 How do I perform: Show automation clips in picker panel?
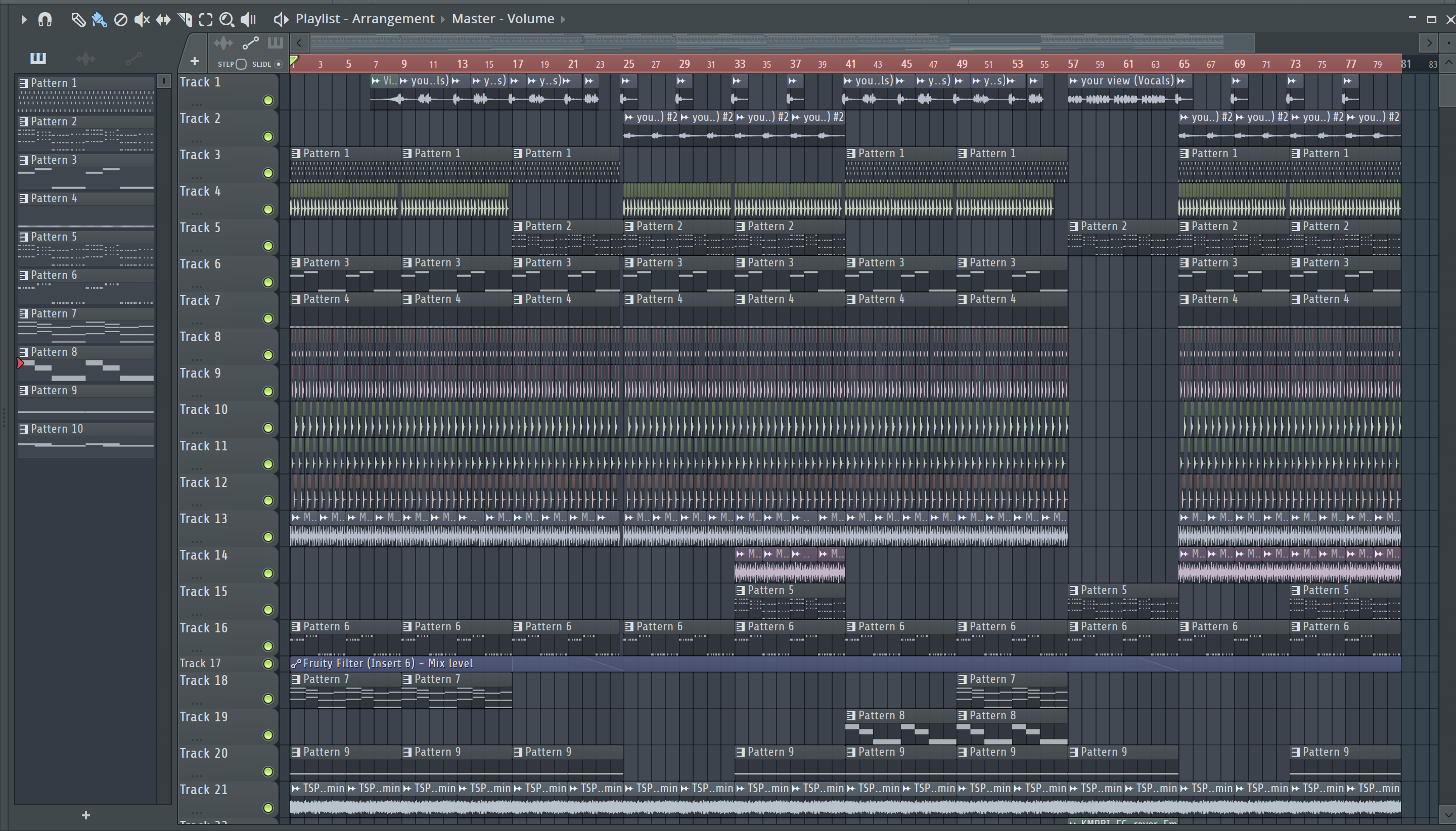(x=133, y=58)
